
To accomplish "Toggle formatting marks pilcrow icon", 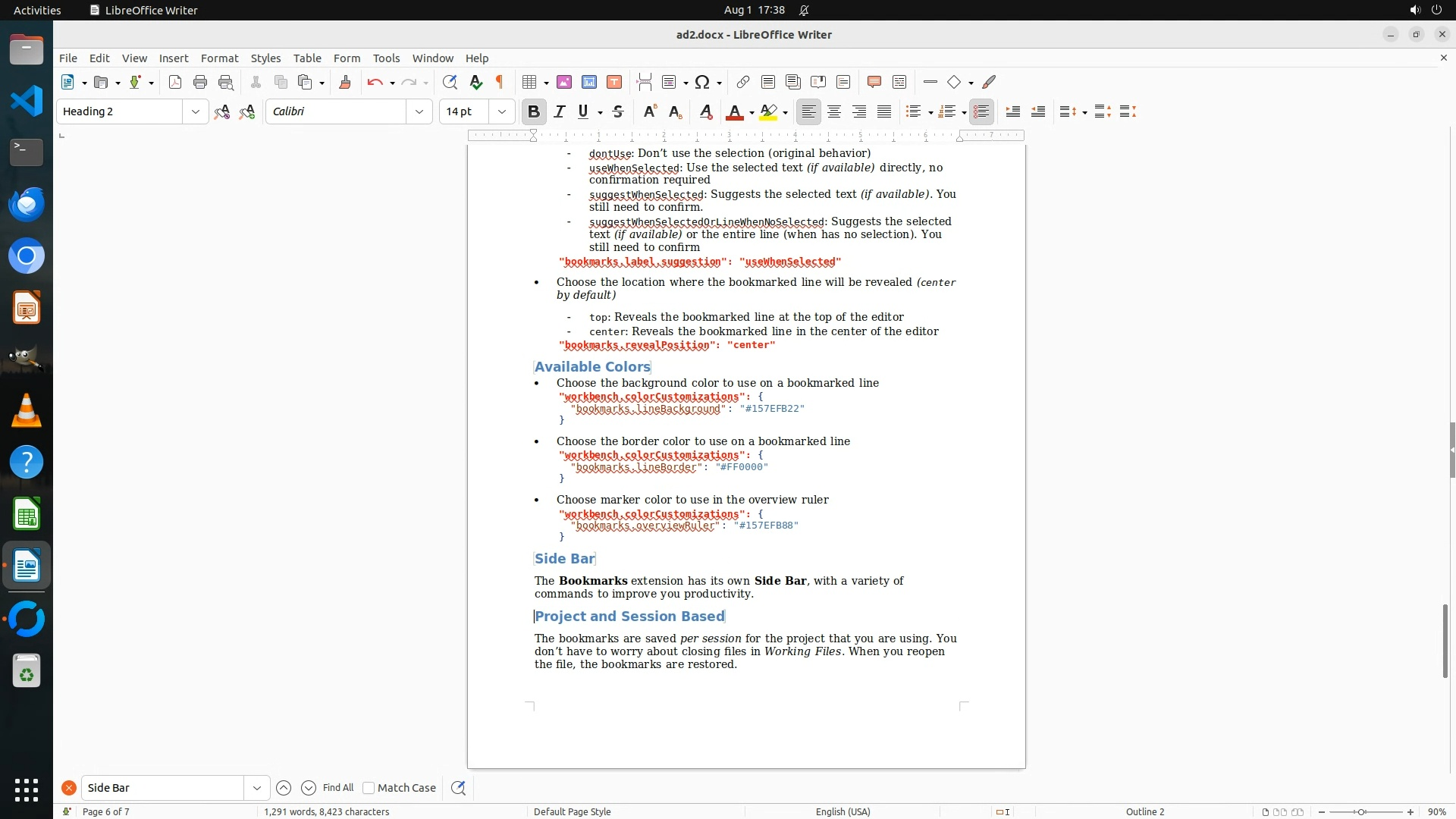I will pos(500,82).
